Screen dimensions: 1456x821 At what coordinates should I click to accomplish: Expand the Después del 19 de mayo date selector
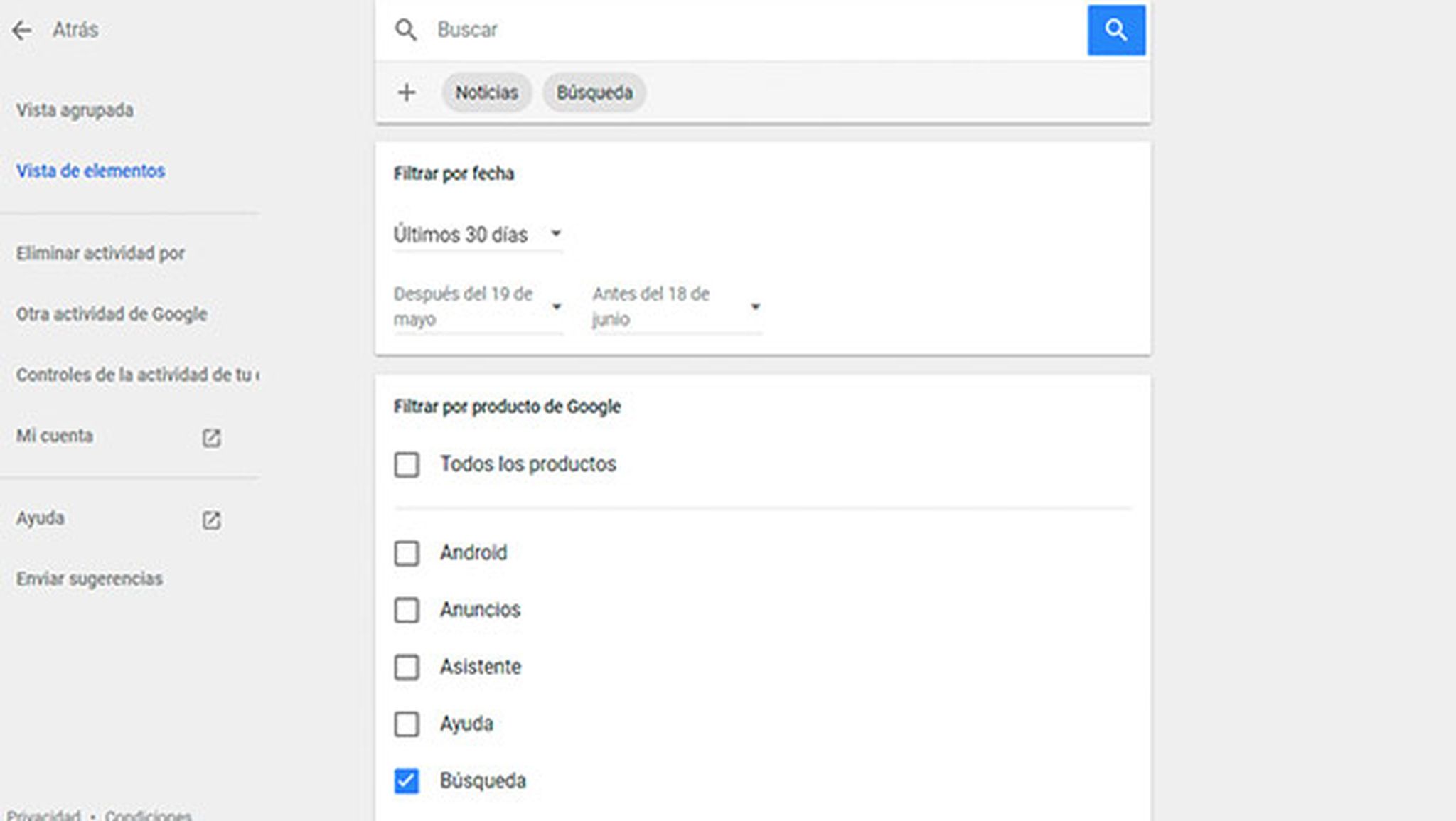coord(557,306)
